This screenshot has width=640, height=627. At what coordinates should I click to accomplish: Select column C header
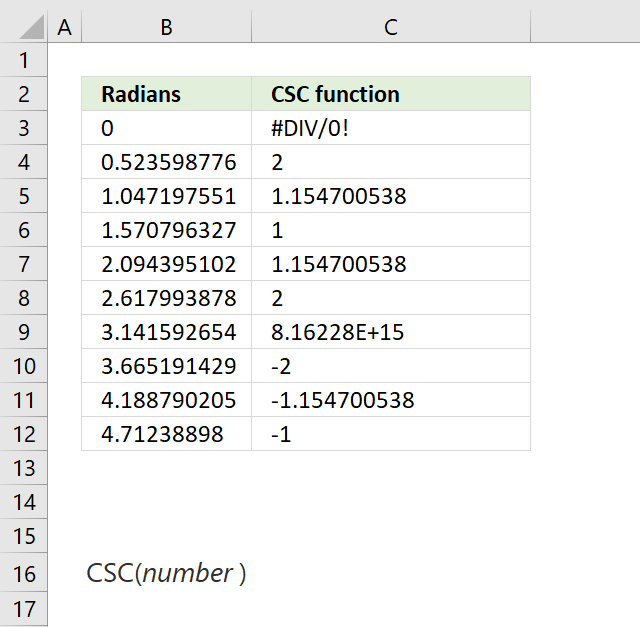[x=391, y=27]
